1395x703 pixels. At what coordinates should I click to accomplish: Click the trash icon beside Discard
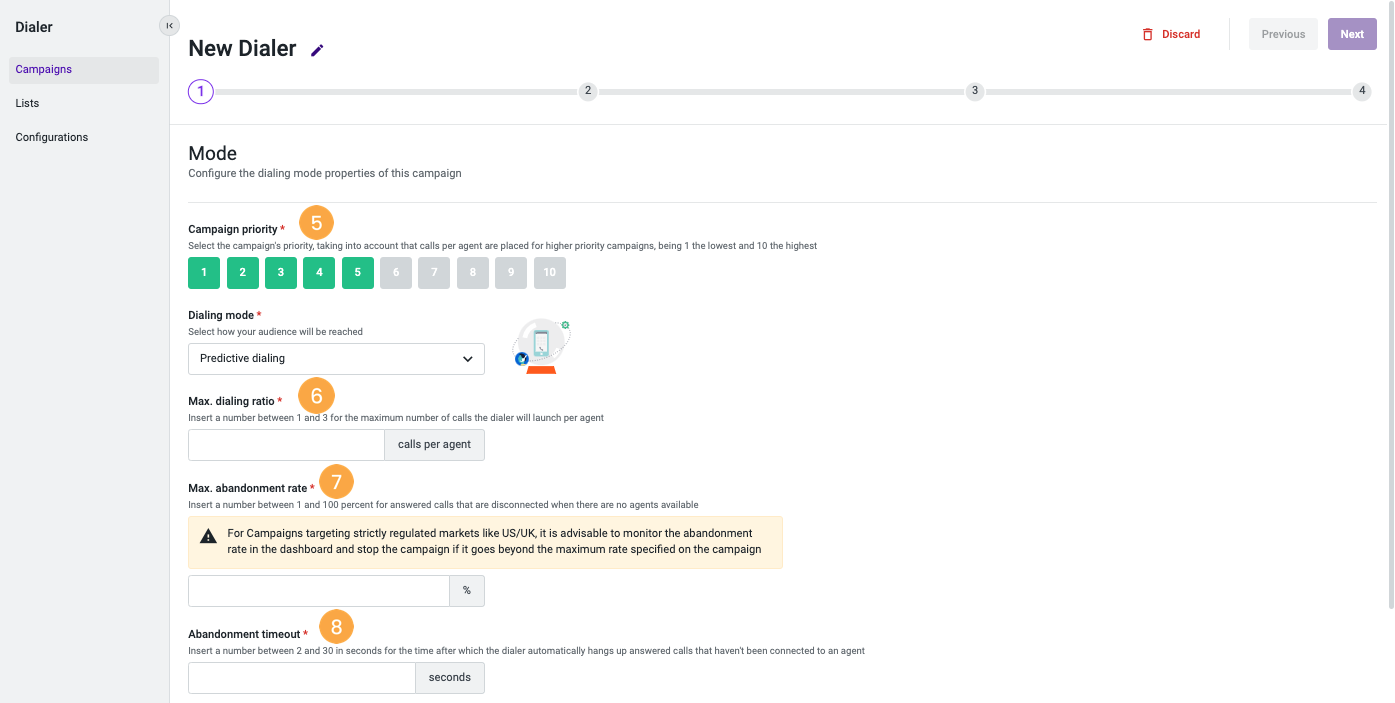1147,33
